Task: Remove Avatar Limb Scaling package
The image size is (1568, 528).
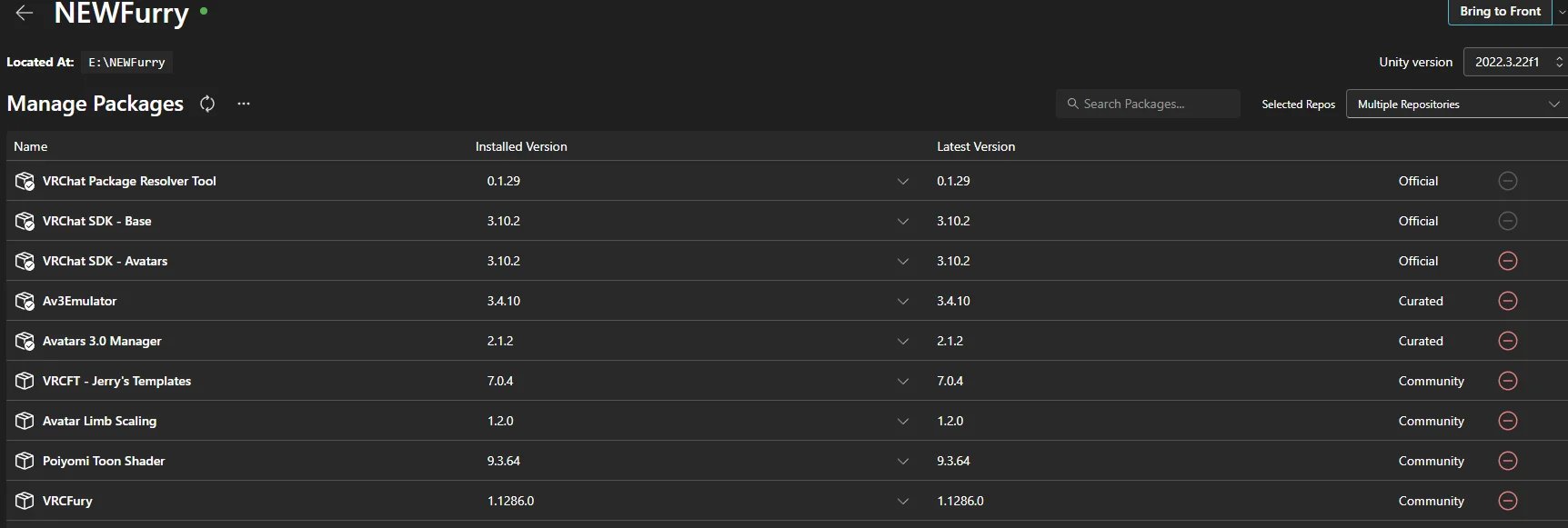Action: 1507,421
